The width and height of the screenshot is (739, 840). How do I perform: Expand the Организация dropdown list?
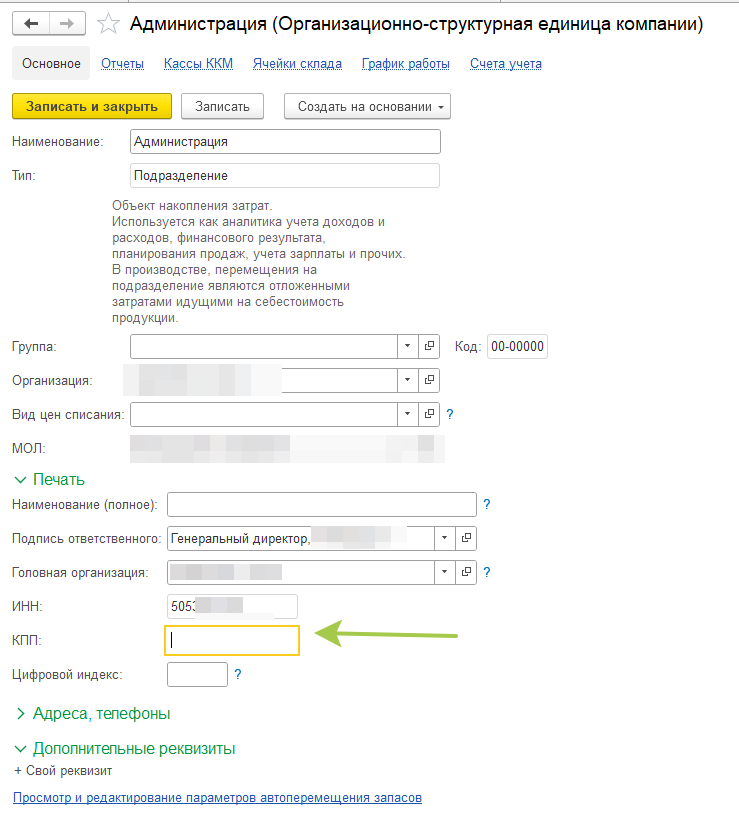pos(408,380)
